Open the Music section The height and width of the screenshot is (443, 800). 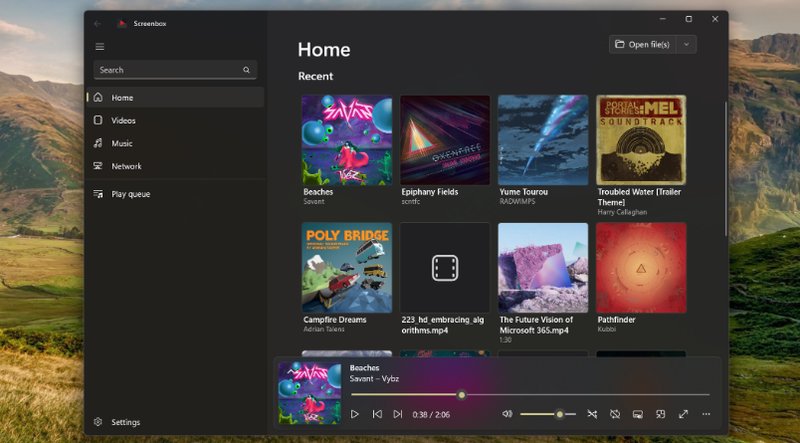pyautogui.click(x=122, y=143)
